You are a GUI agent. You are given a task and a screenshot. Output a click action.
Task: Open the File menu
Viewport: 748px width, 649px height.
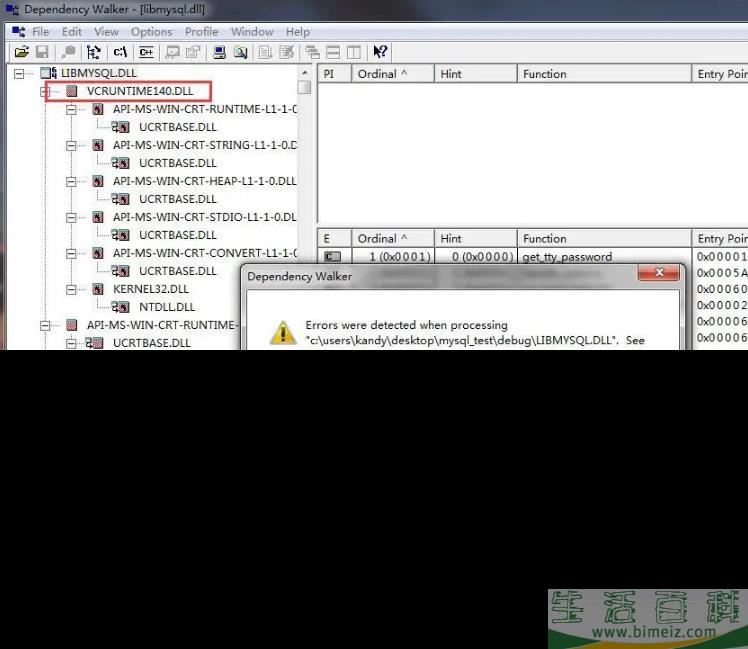pyautogui.click(x=41, y=32)
